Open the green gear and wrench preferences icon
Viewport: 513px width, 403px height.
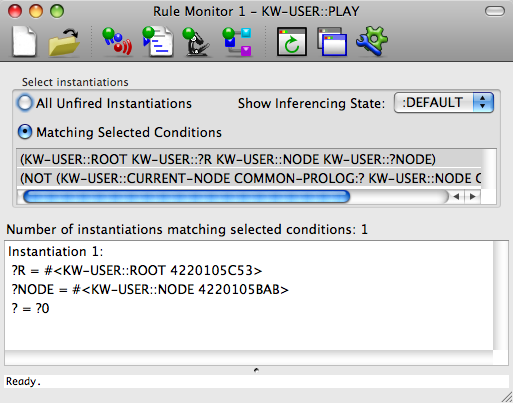pos(372,42)
